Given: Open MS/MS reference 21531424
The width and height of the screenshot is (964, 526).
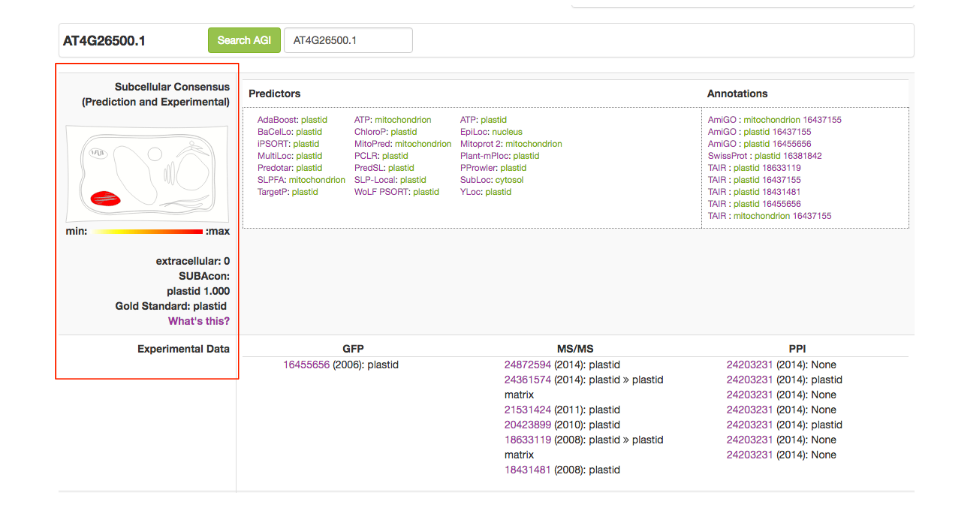Looking at the screenshot, I should (x=528, y=410).
